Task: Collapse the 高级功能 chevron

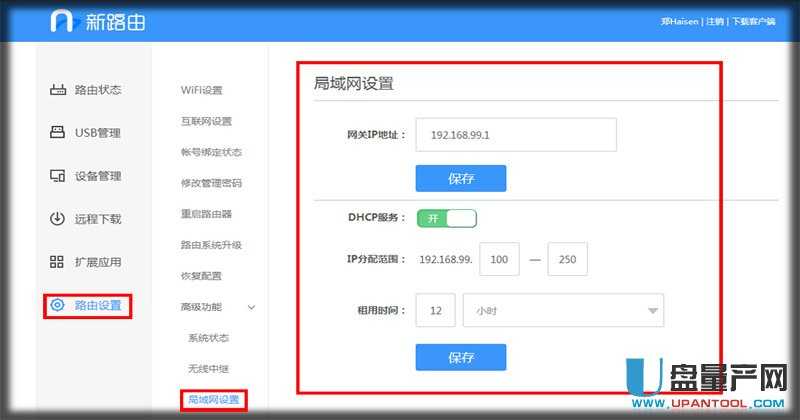Action: coord(251,306)
